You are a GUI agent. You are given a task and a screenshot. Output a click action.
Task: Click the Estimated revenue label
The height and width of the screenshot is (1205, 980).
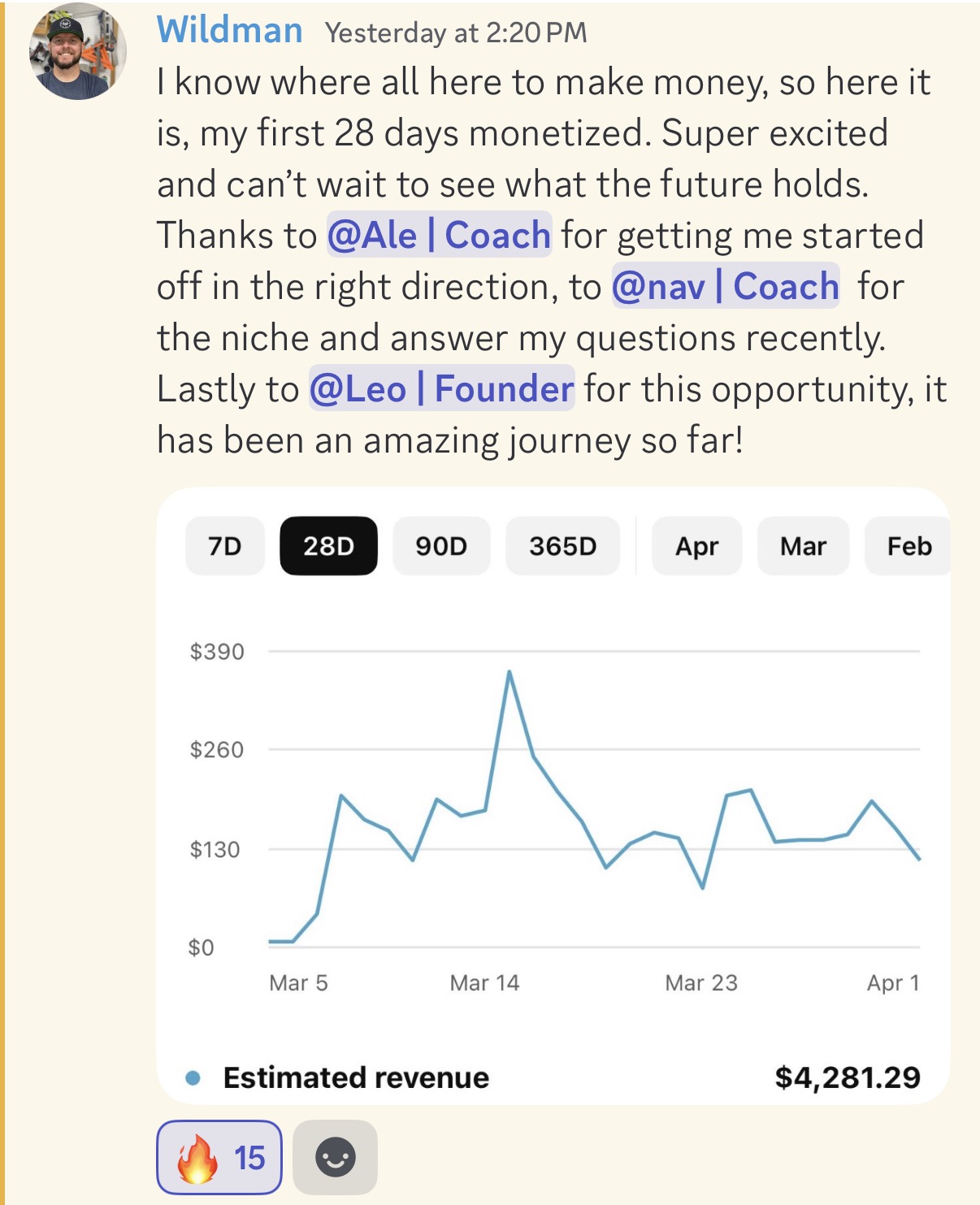pyautogui.click(x=356, y=1077)
